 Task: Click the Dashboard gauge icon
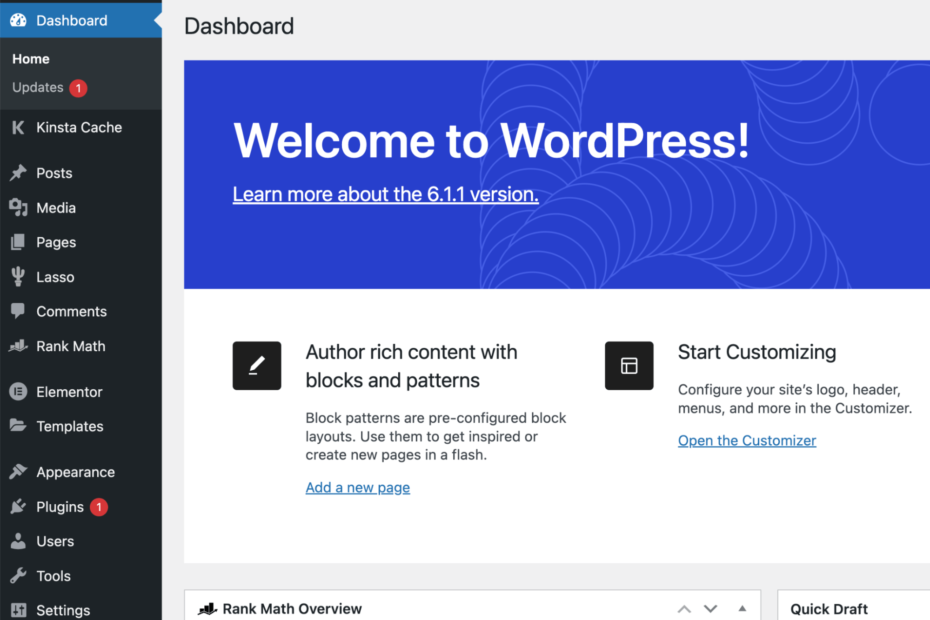tap(18, 20)
